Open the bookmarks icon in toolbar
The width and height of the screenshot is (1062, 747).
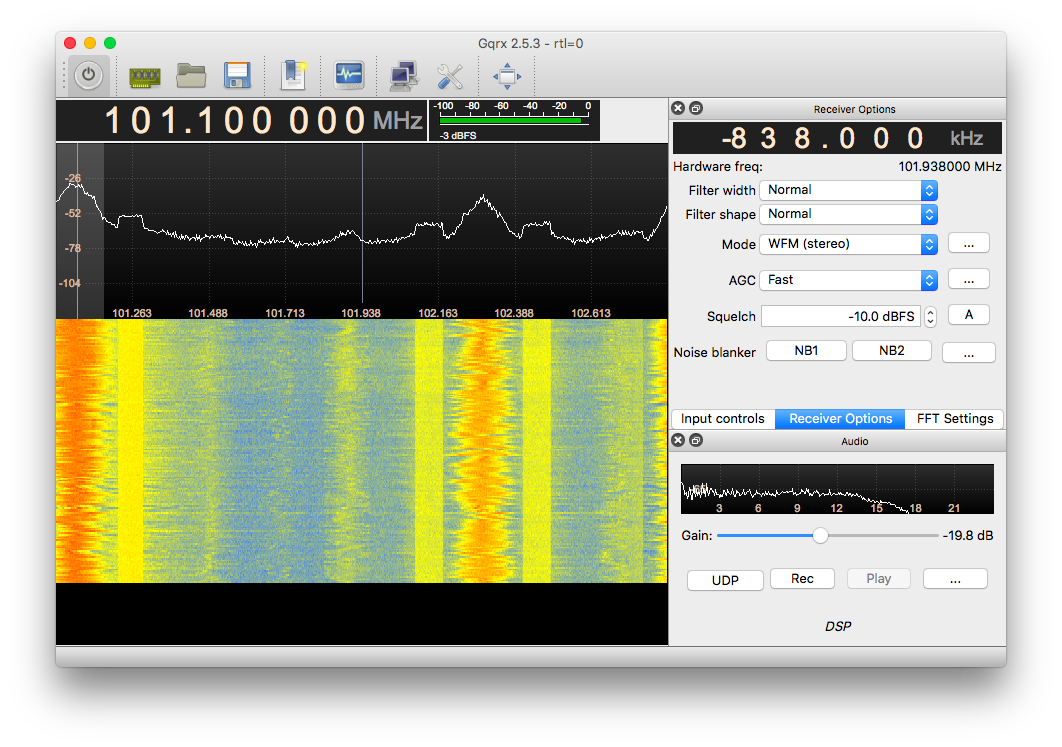coord(295,75)
